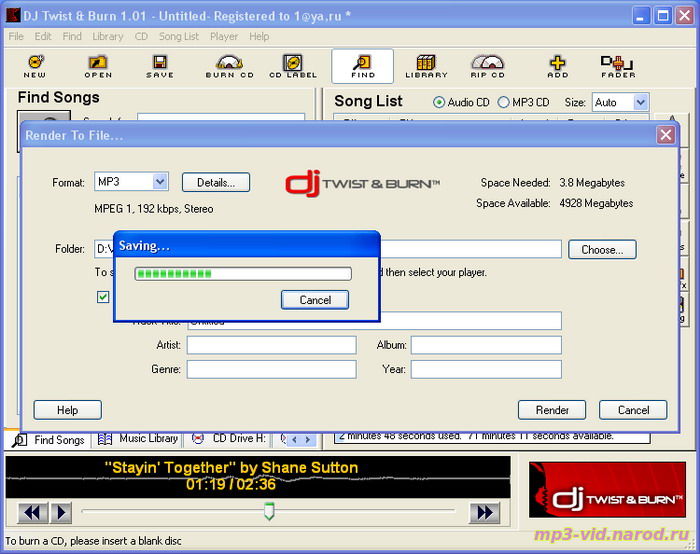Click the Help button in dialog
Image resolution: width=700 pixels, height=554 pixels.
pos(67,410)
